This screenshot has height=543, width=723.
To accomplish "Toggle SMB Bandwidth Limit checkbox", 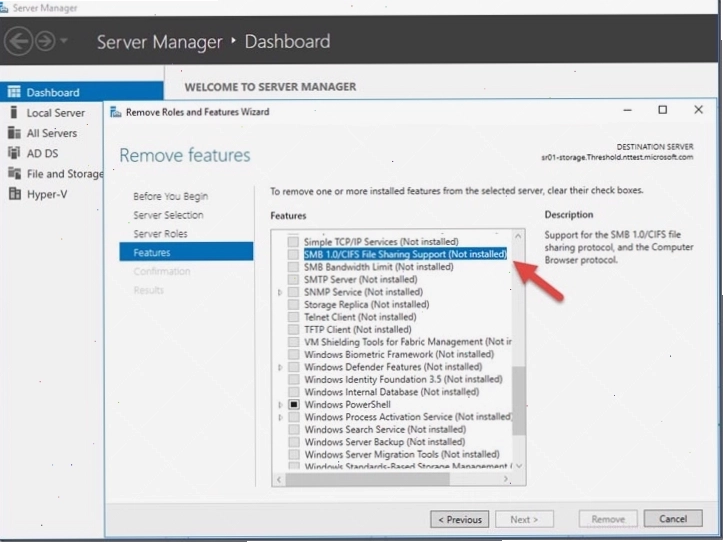I will tap(293, 266).
